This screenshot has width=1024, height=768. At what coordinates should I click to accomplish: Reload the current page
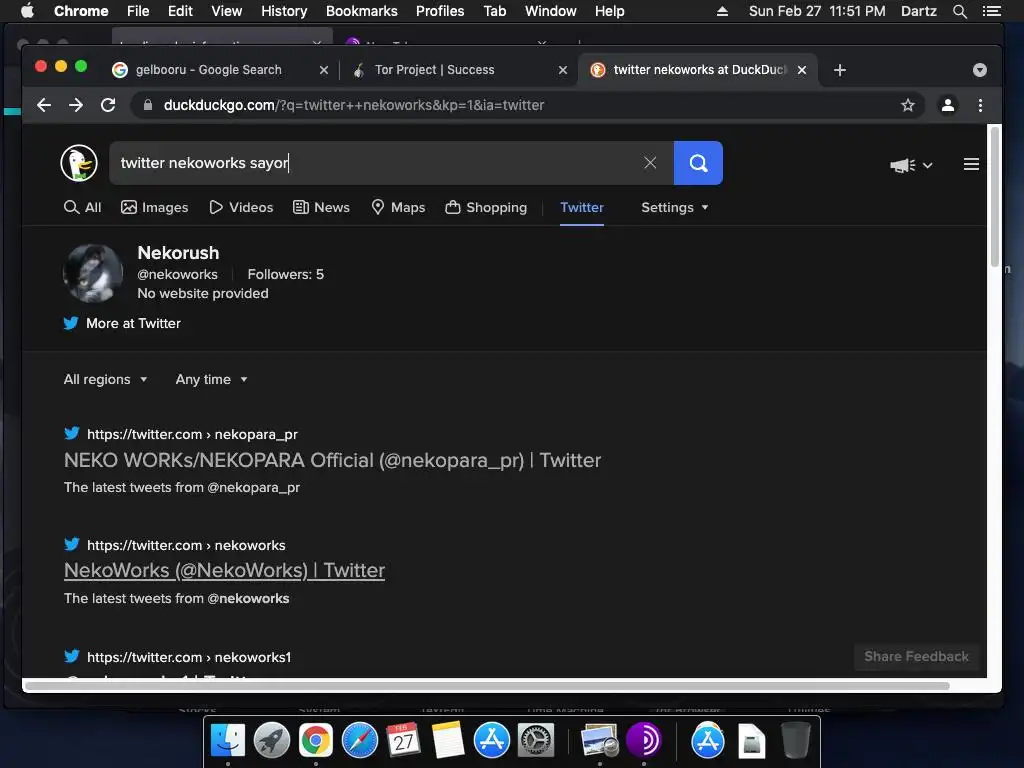108,105
